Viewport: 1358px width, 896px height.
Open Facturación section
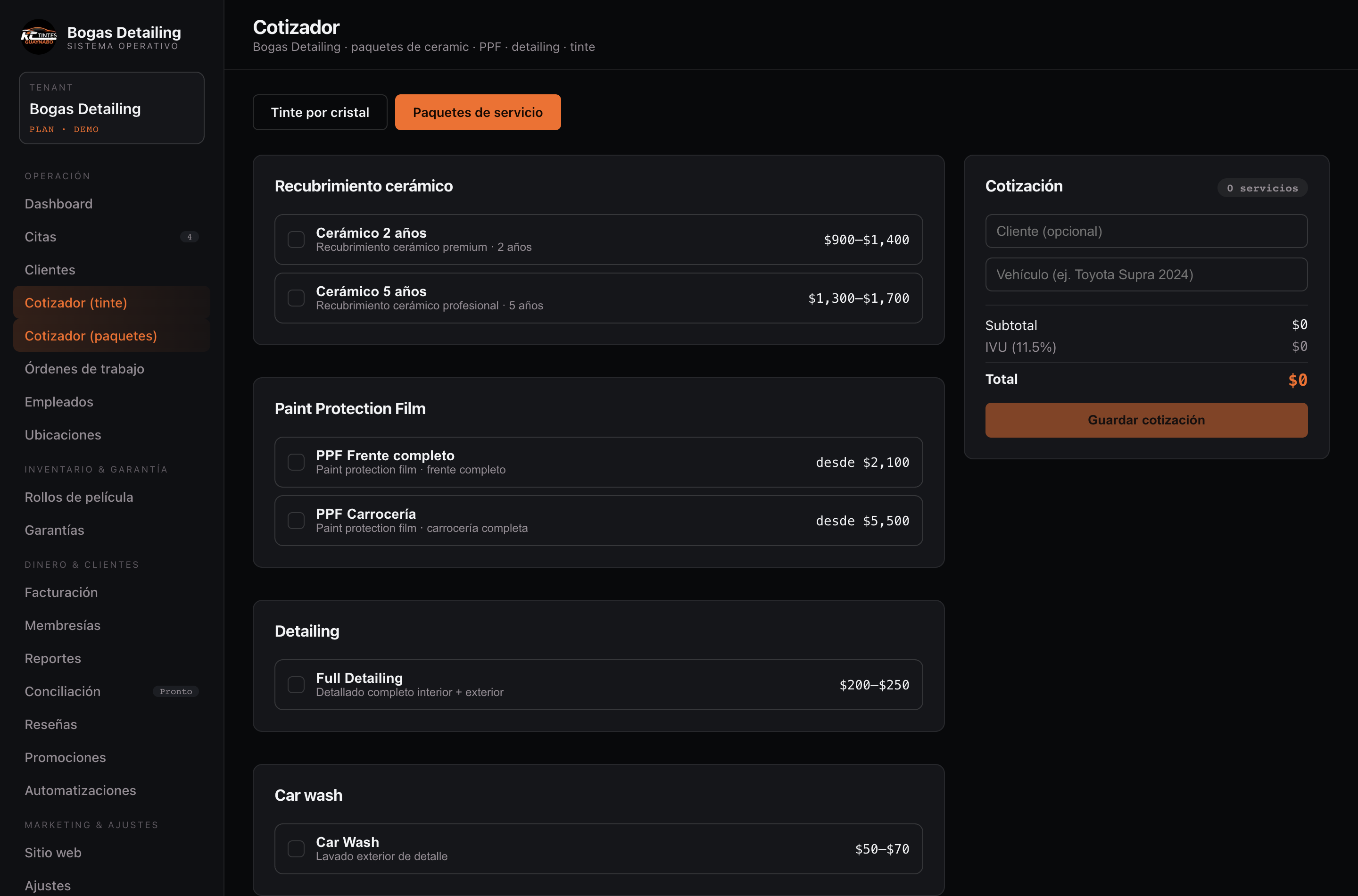tap(111, 593)
